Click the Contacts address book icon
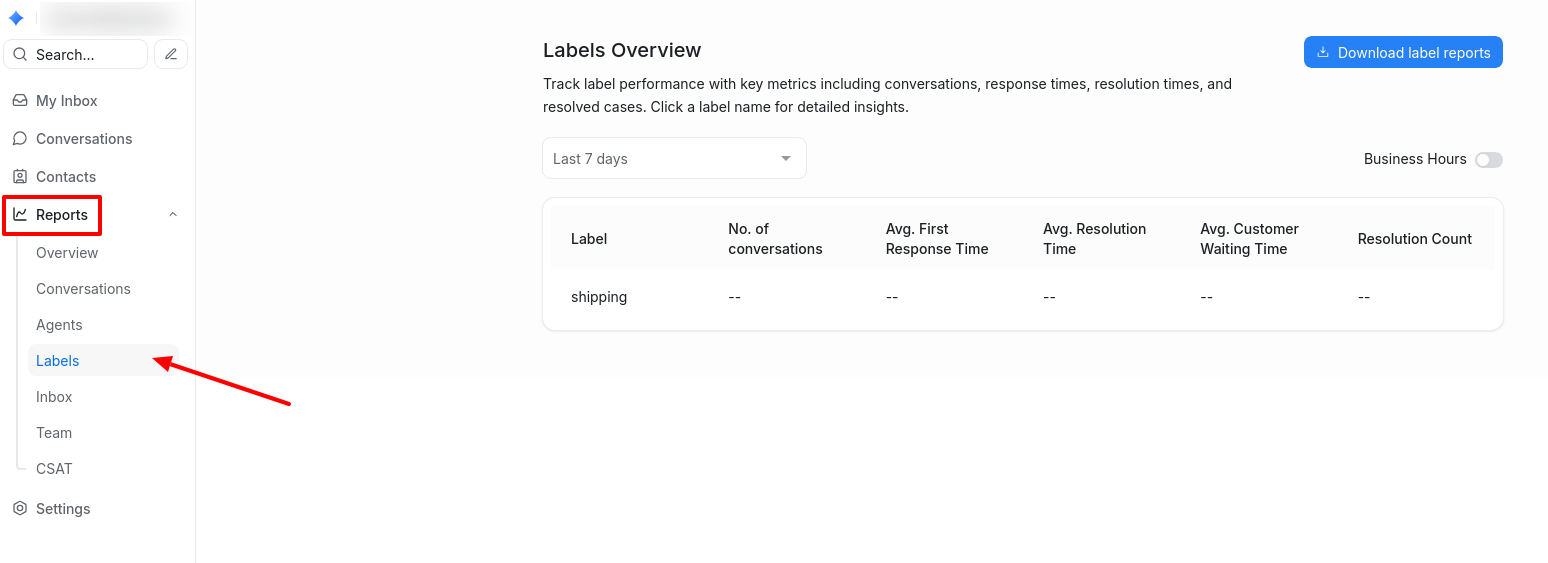 pos(20,177)
